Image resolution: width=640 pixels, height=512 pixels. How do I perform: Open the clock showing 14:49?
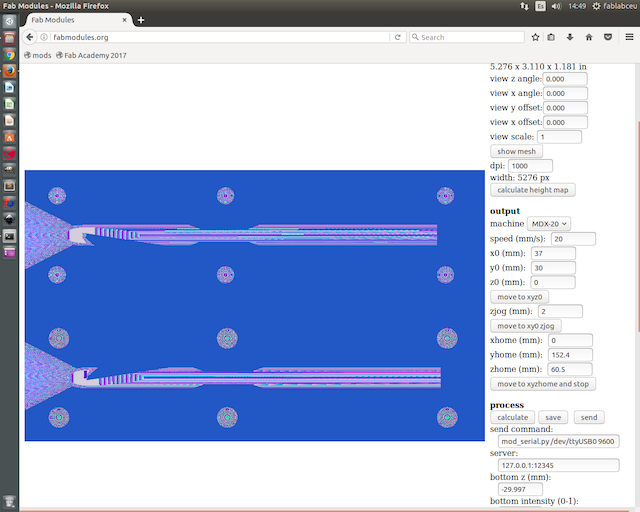pyautogui.click(x=577, y=6)
